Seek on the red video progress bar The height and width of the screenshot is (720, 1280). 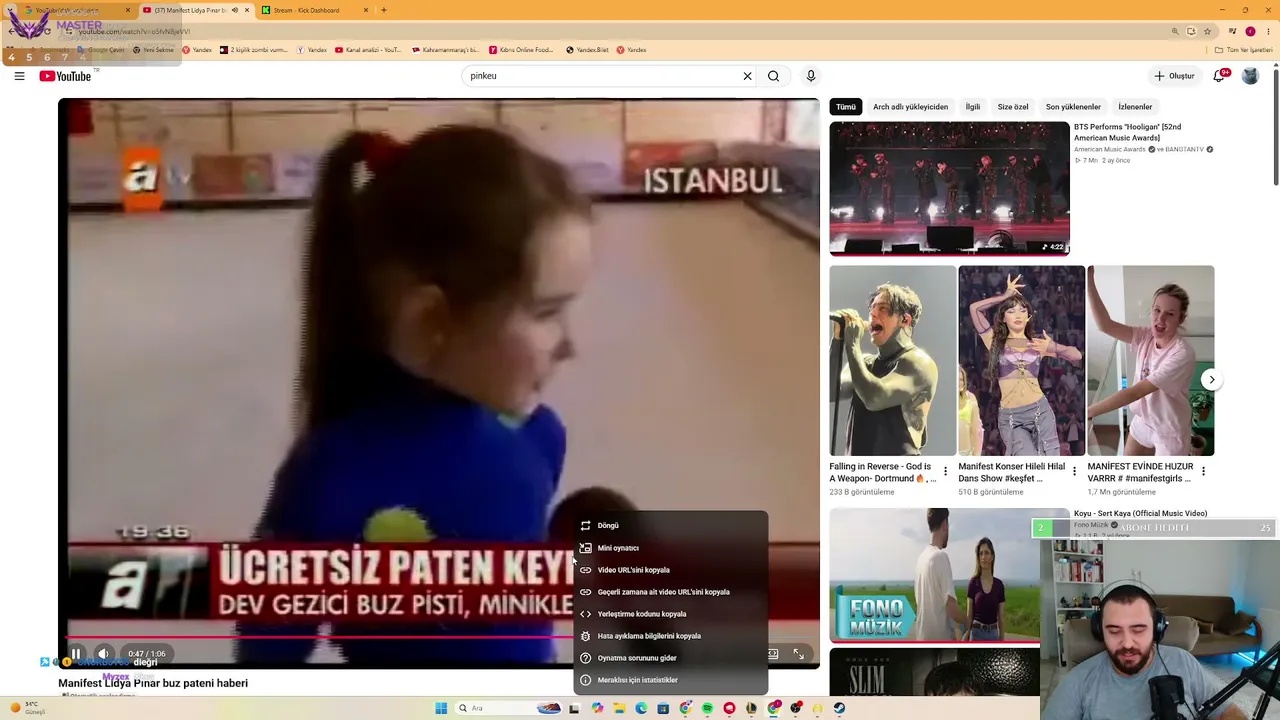coord(320,637)
